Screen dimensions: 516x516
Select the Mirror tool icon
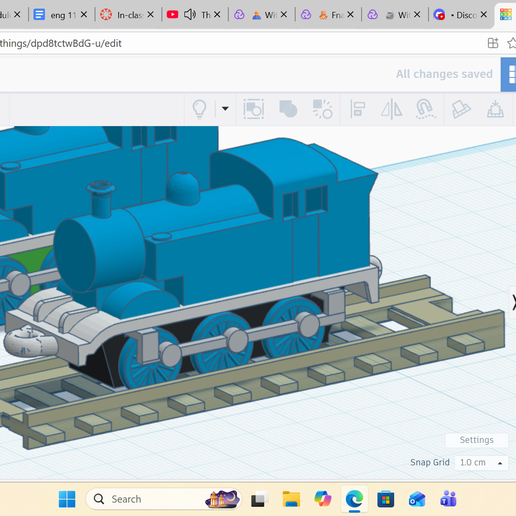click(392, 109)
